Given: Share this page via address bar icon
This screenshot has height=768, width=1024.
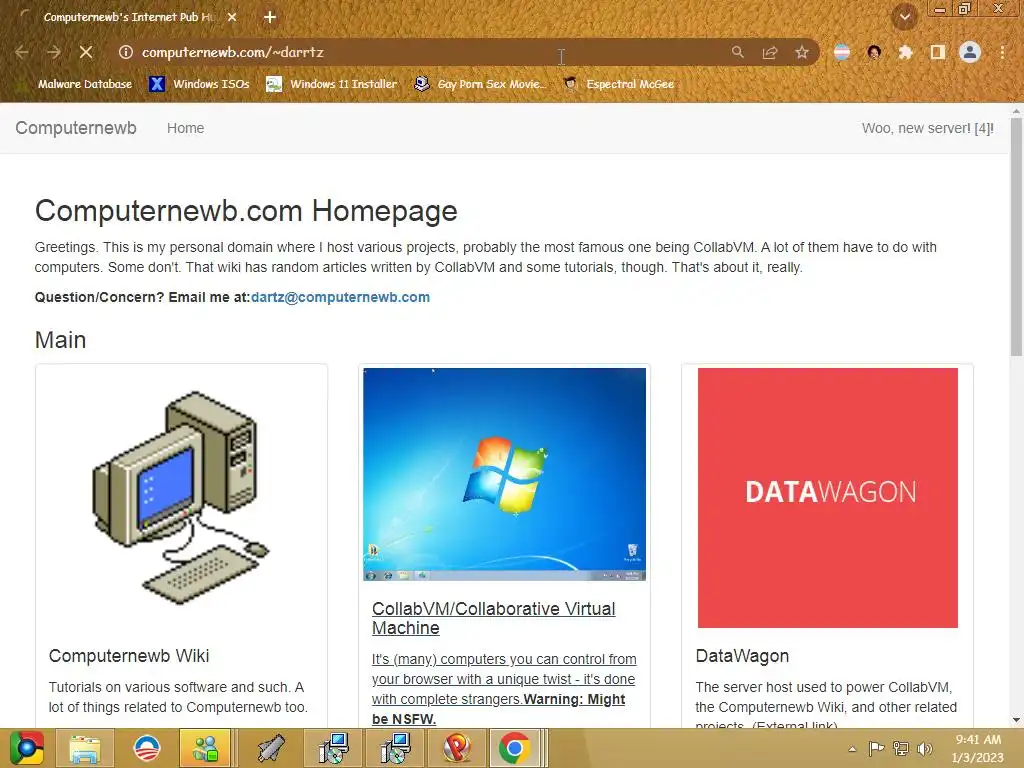Looking at the screenshot, I should [x=769, y=52].
